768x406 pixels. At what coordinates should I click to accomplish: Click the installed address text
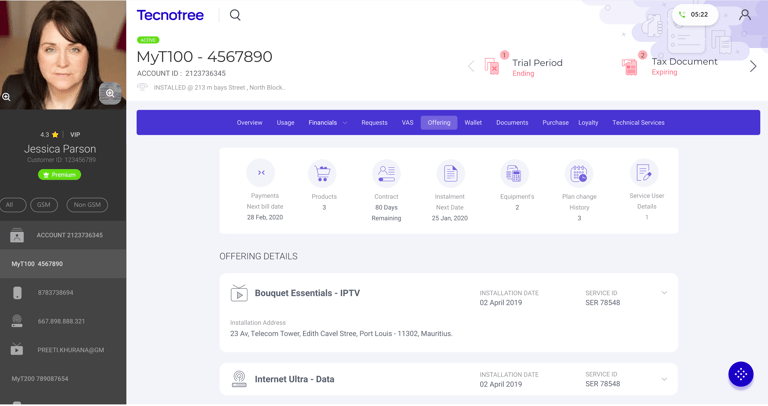[x=219, y=88]
